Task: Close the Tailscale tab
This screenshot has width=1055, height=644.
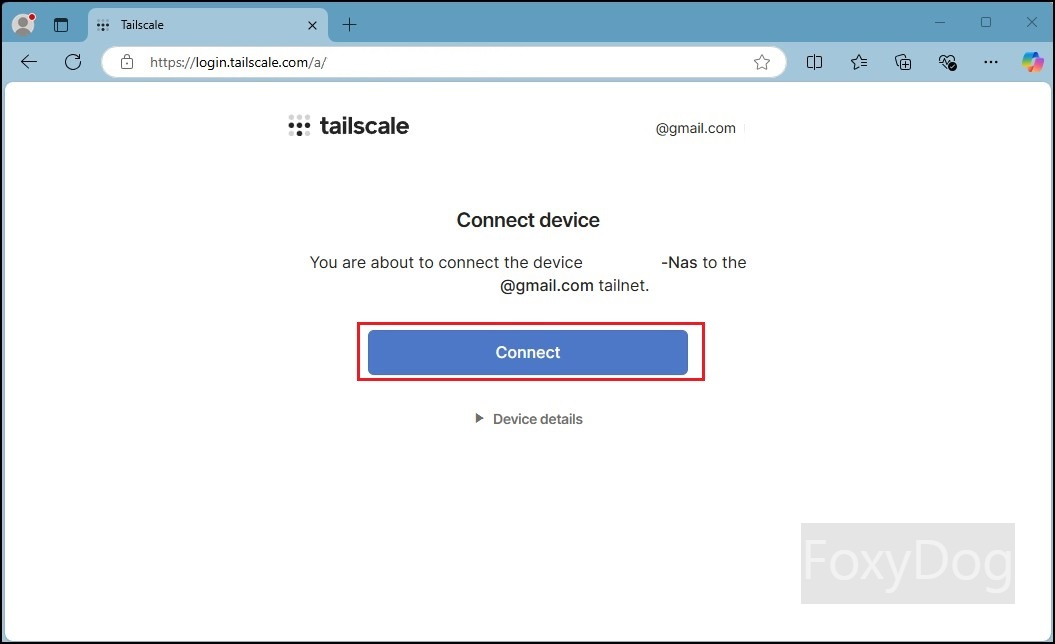Action: point(312,26)
